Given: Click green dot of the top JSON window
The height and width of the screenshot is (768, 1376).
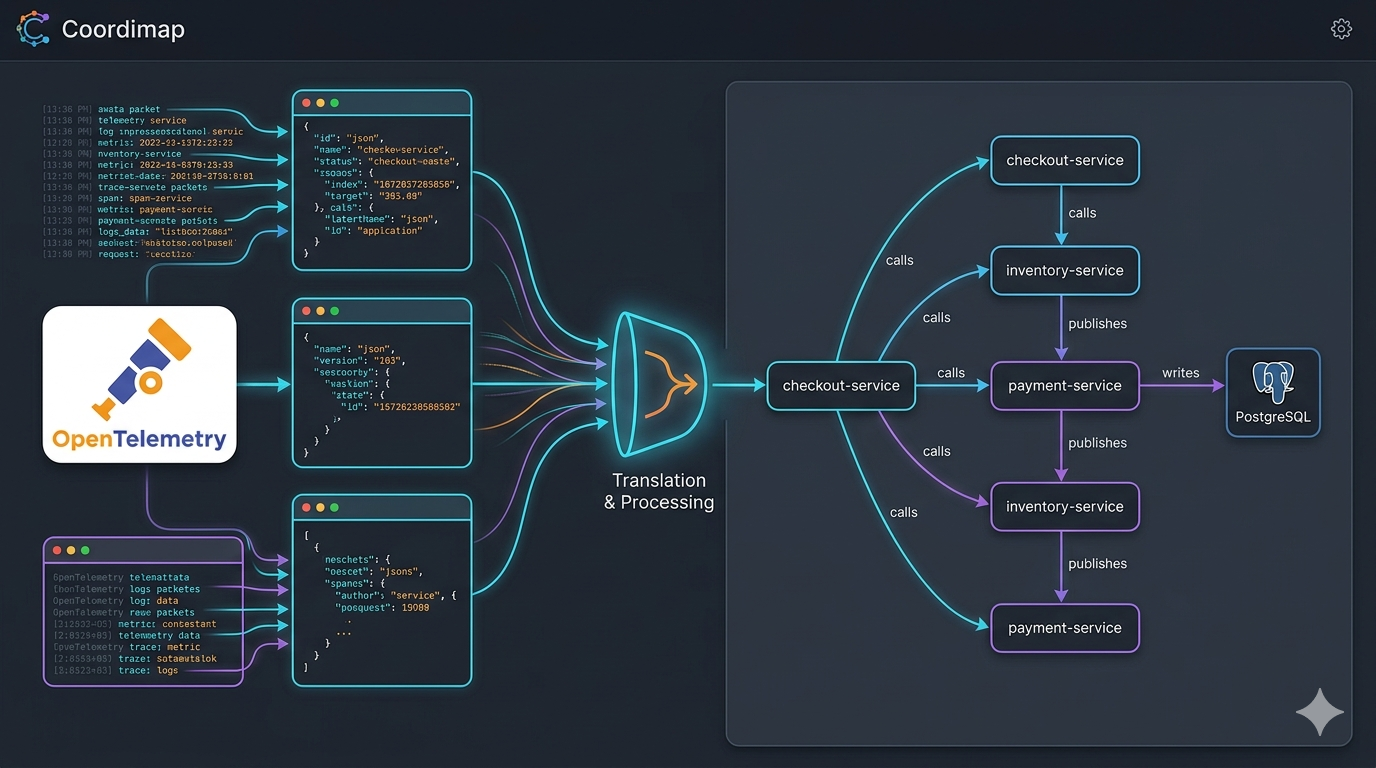Looking at the screenshot, I should tap(334, 103).
